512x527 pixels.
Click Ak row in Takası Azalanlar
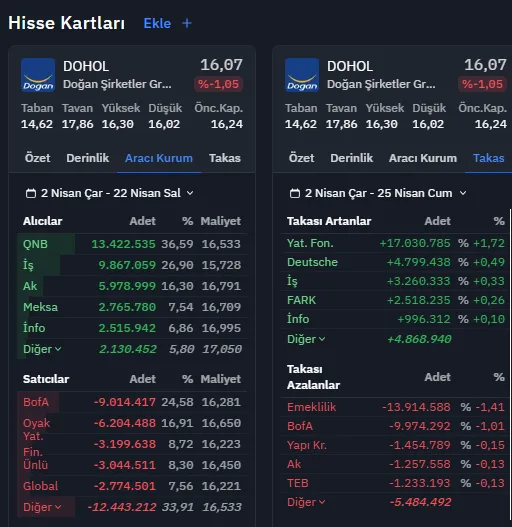[x=395, y=464]
